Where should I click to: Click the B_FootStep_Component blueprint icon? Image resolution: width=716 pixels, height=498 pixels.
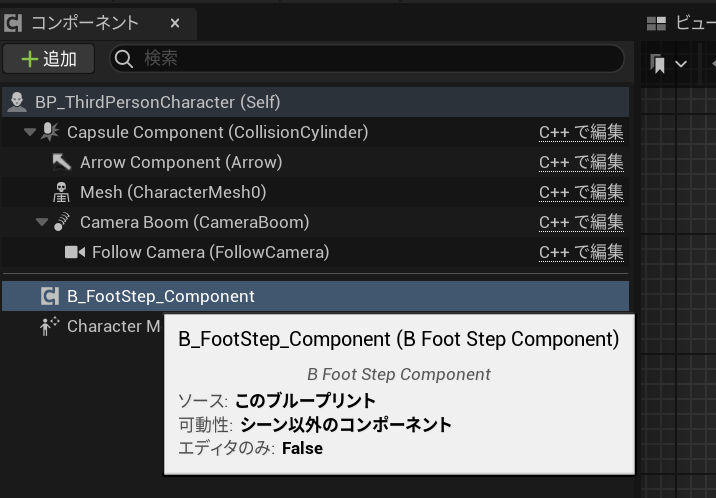click(x=49, y=296)
